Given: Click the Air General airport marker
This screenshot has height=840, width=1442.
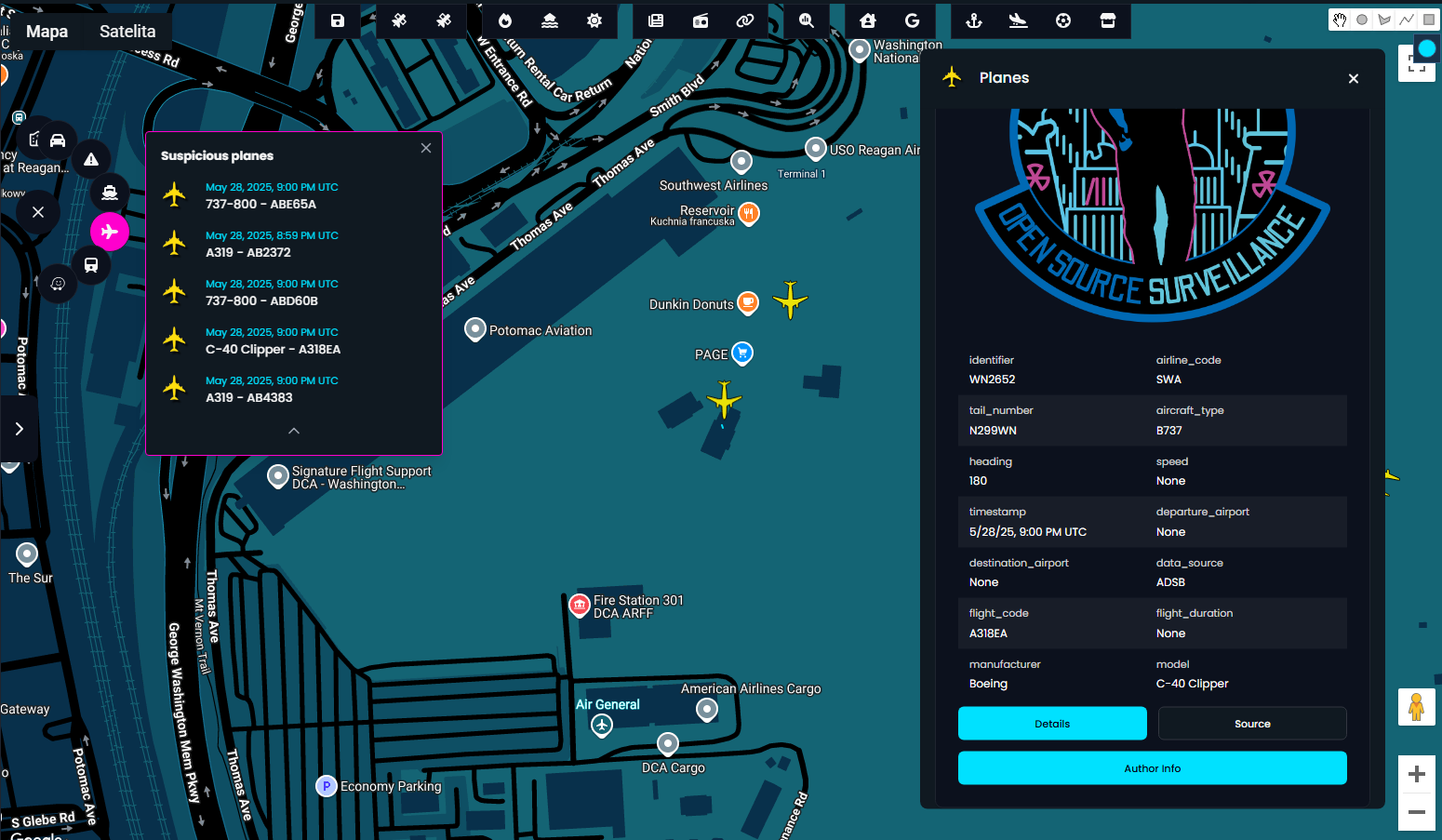Looking at the screenshot, I should pos(602,725).
